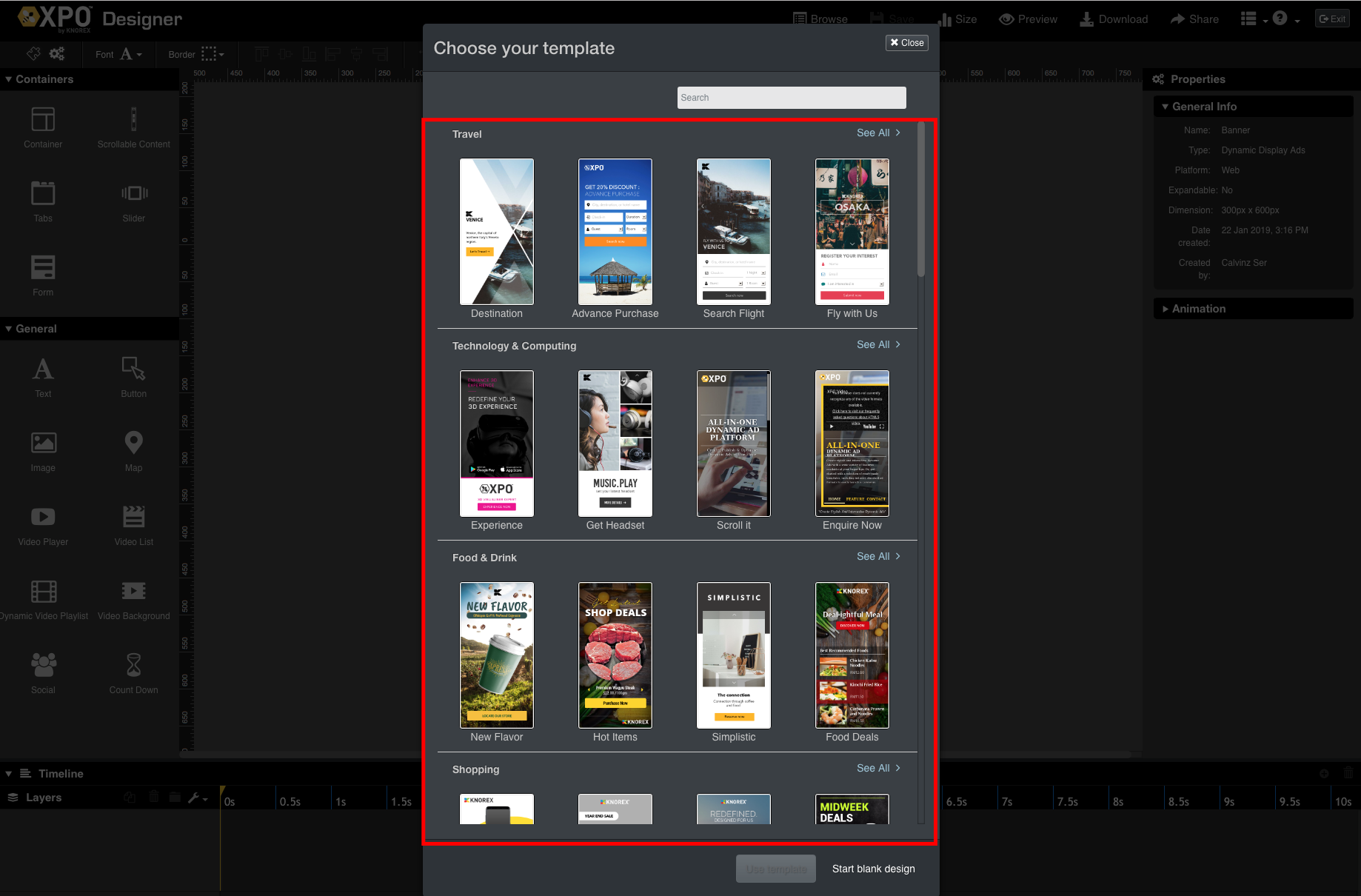Open See All for Food & Drink
The width and height of the screenshot is (1361, 896).
(x=878, y=557)
